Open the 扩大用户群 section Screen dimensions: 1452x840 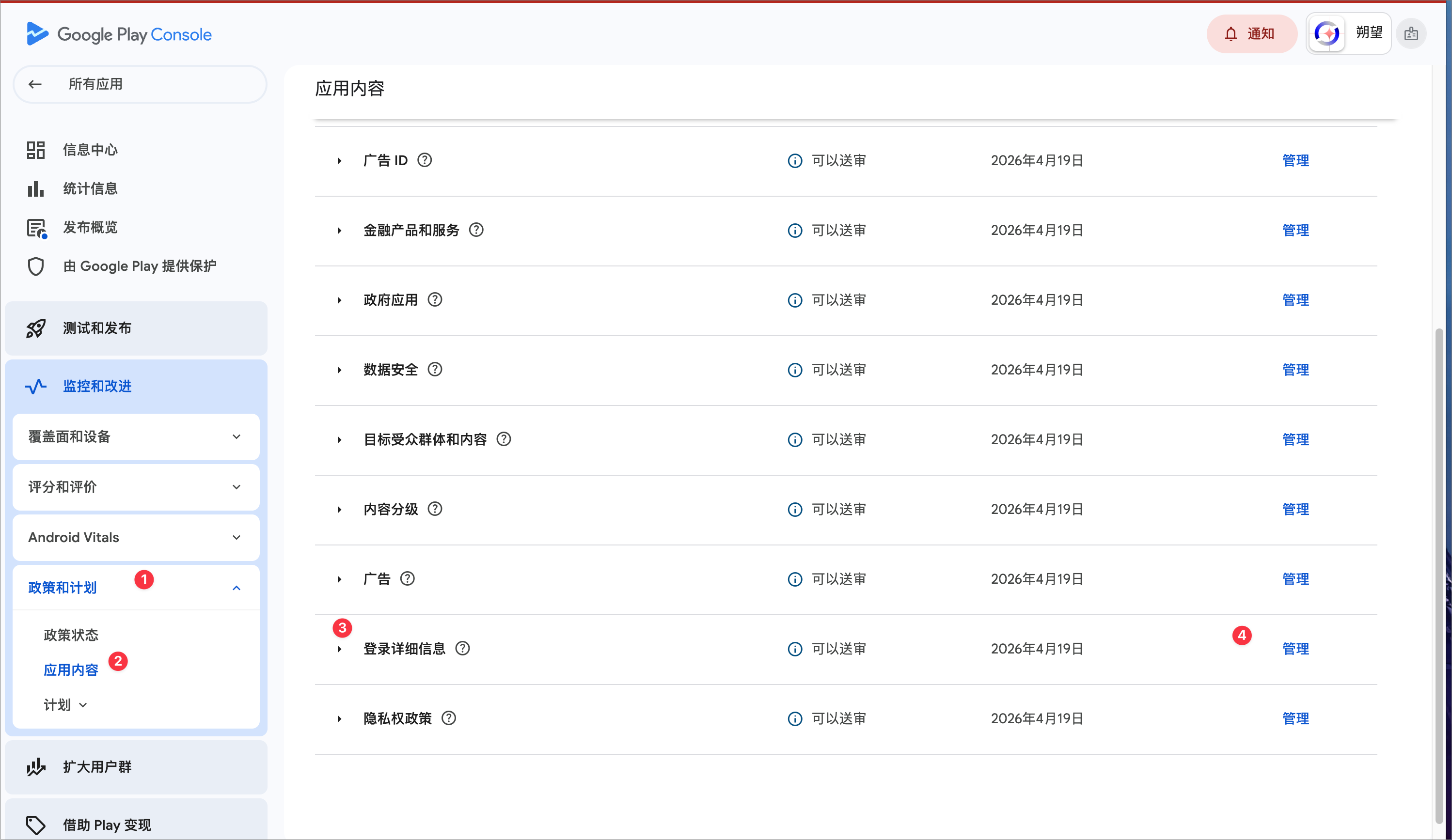coord(136,767)
